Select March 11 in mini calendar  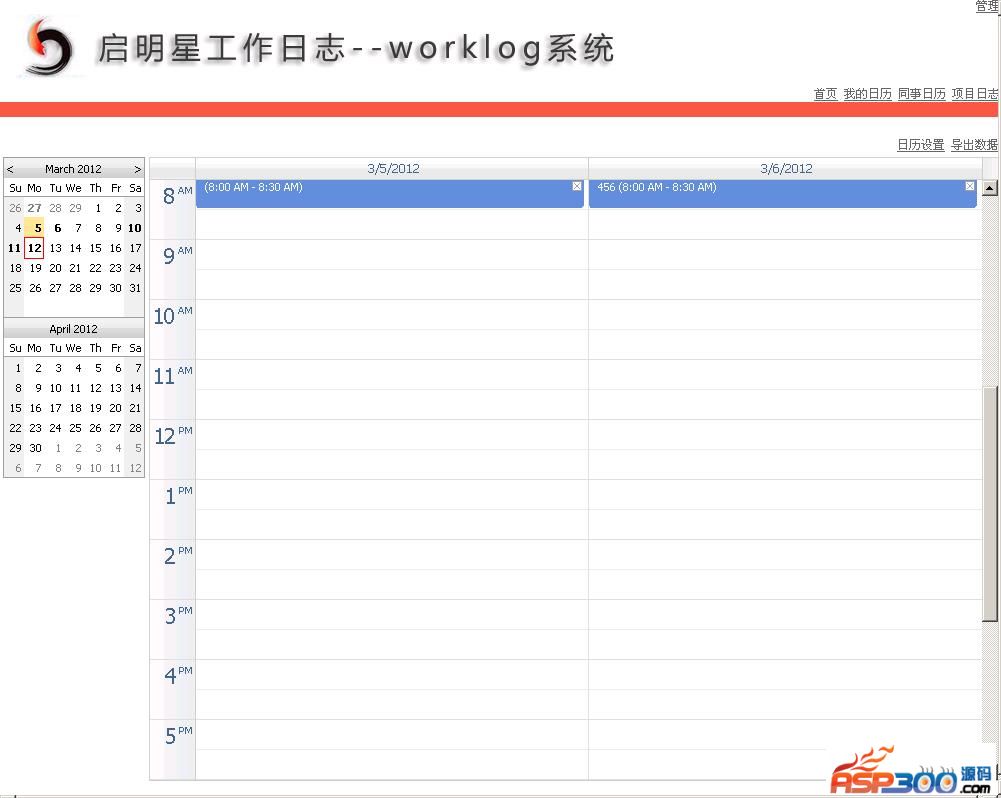(15, 248)
